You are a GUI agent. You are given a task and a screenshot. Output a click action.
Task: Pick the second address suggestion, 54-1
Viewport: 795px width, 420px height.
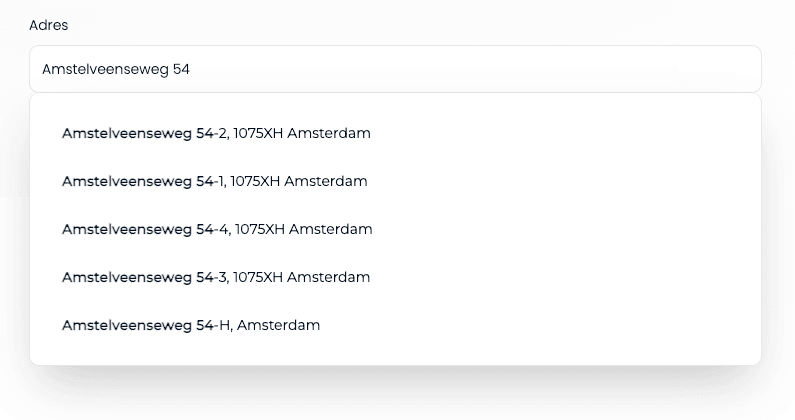[214, 181]
